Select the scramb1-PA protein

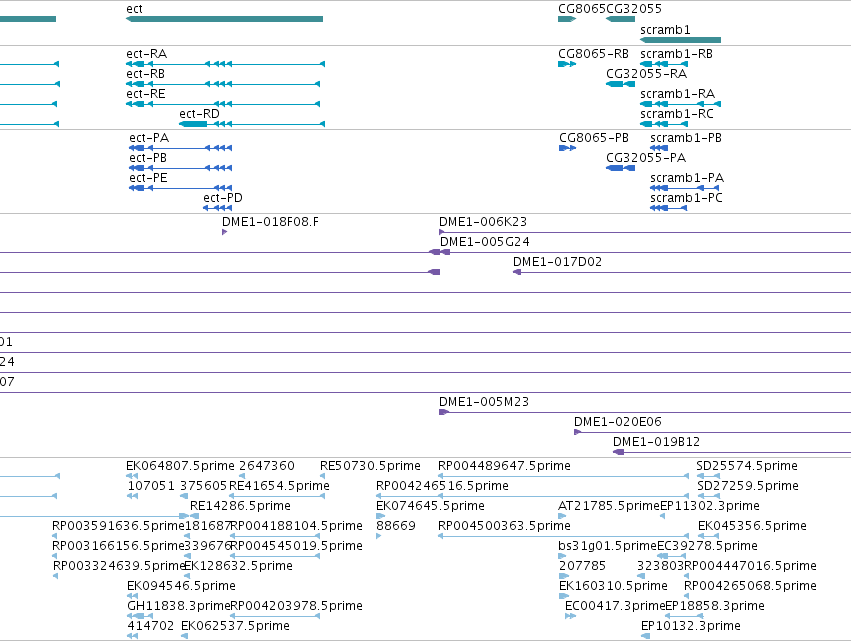pos(684,188)
